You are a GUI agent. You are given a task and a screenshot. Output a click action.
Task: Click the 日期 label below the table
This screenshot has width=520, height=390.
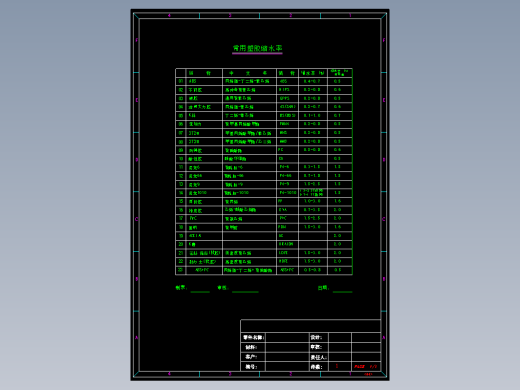point(323,288)
